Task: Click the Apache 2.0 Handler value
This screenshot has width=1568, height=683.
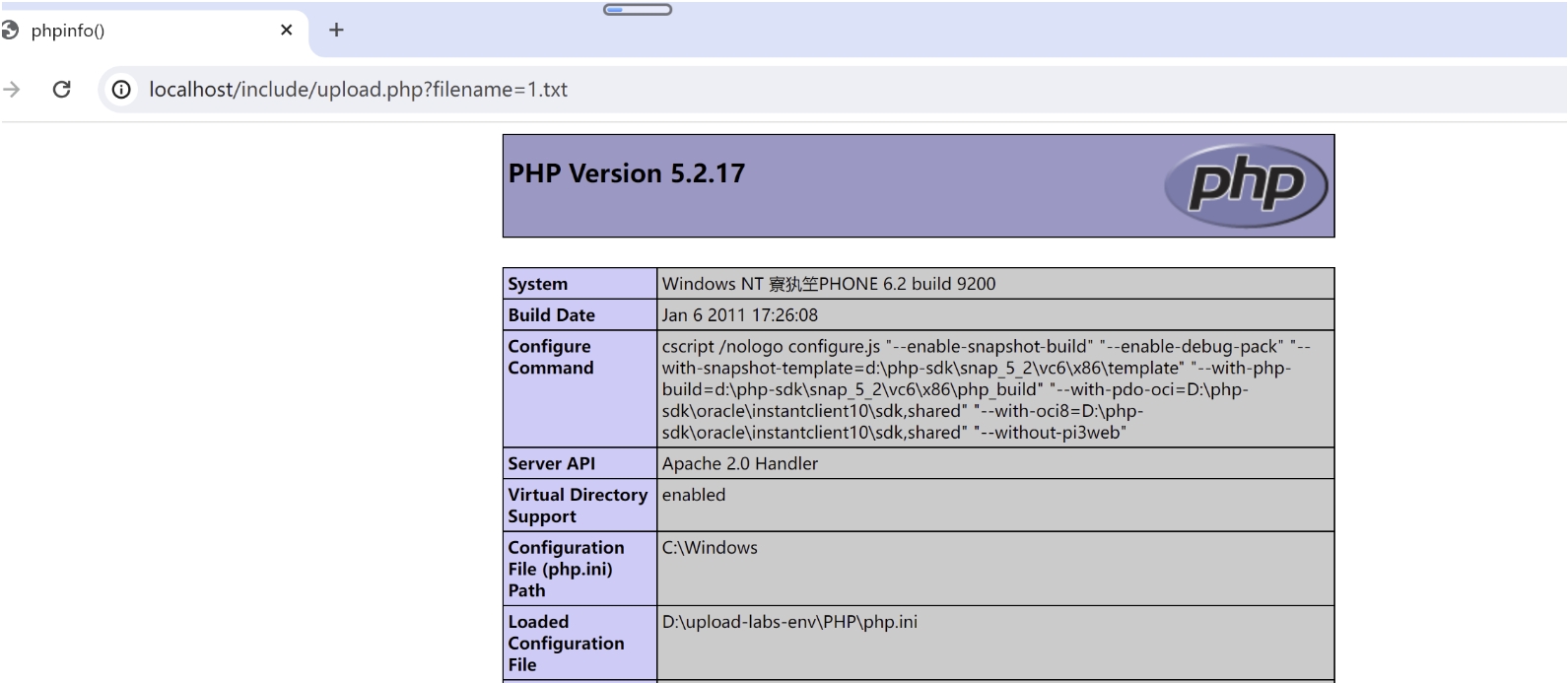Action: 740,463
